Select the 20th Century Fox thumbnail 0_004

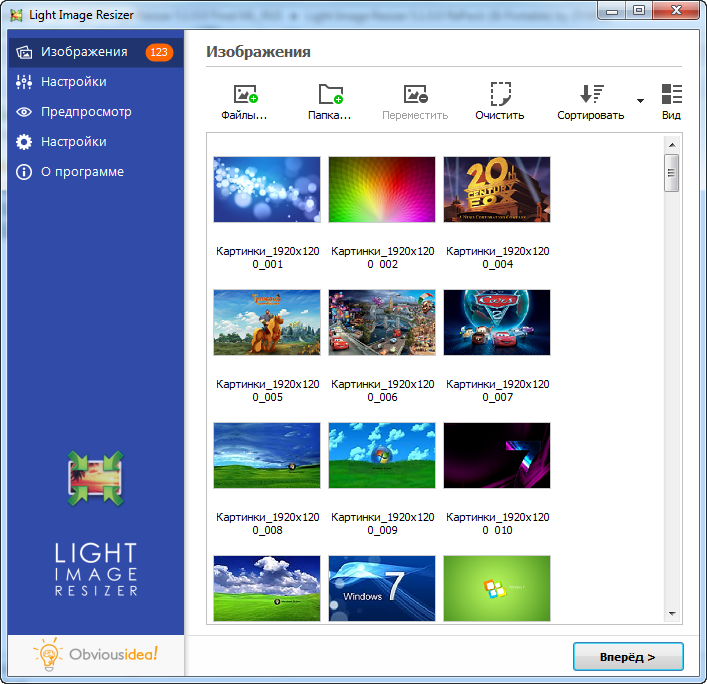[497, 189]
